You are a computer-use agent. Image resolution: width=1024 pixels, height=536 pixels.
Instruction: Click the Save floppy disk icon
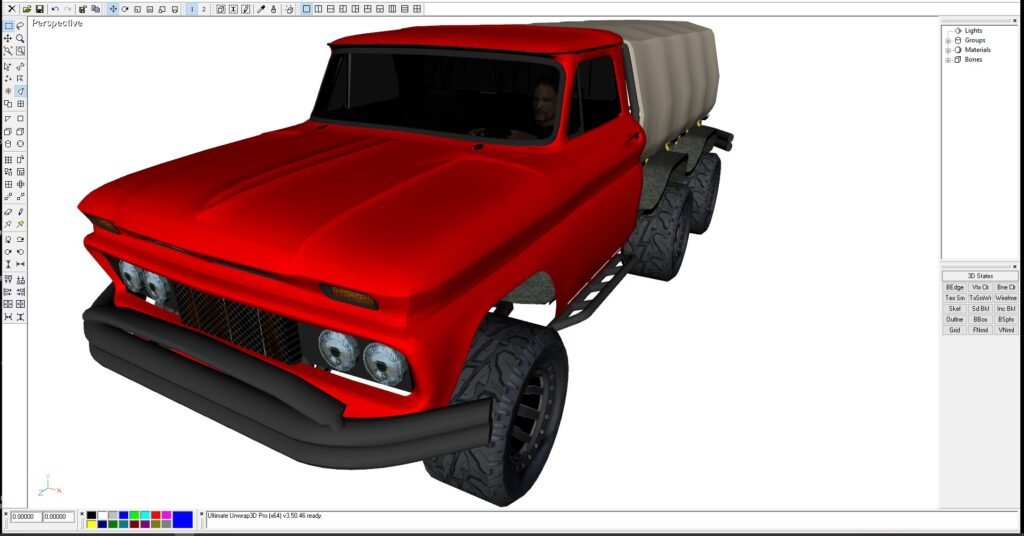(x=39, y=9)
